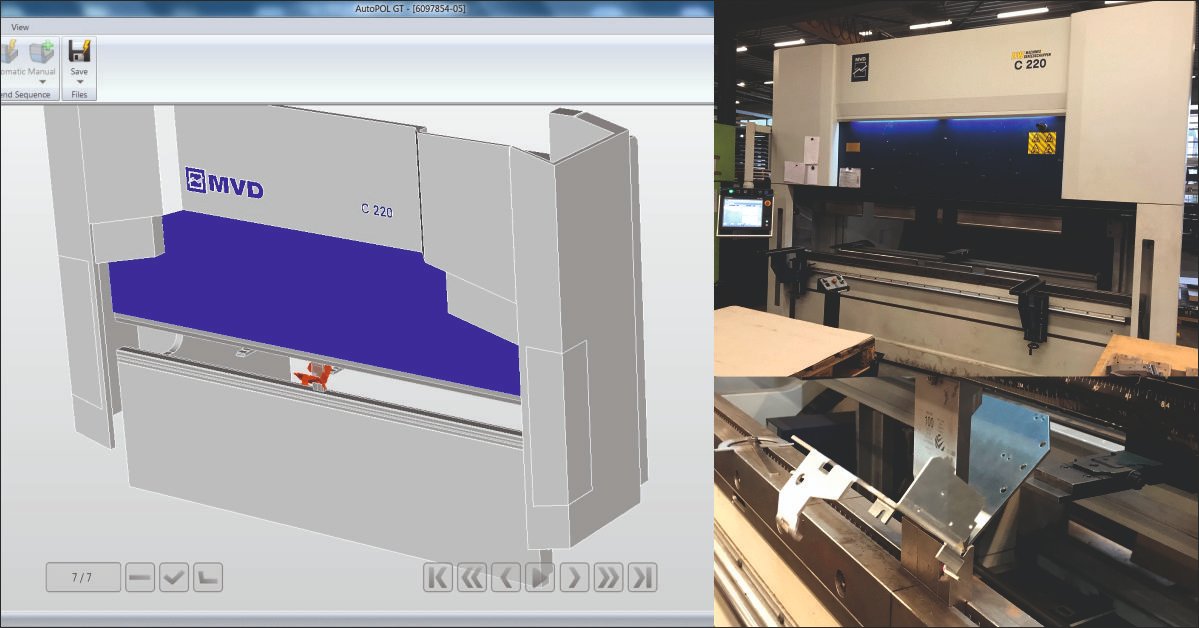The width and height of the screenshot is (1199, 628).
Task: Jump to the first bend step
Action: coord(437,578)
